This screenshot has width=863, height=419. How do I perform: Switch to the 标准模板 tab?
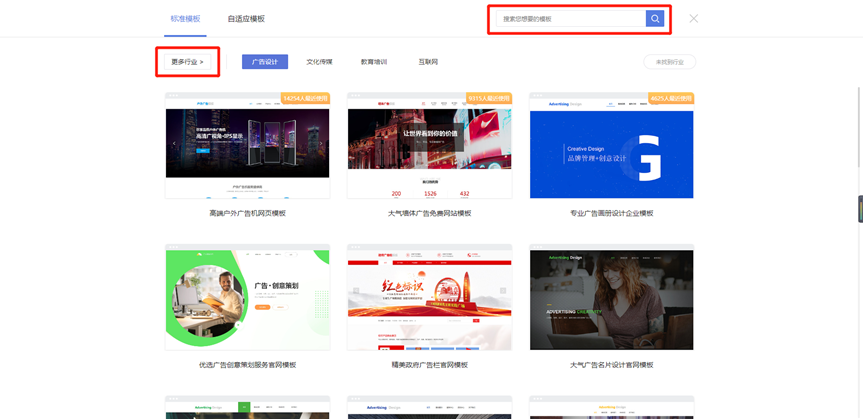[185, 19]
